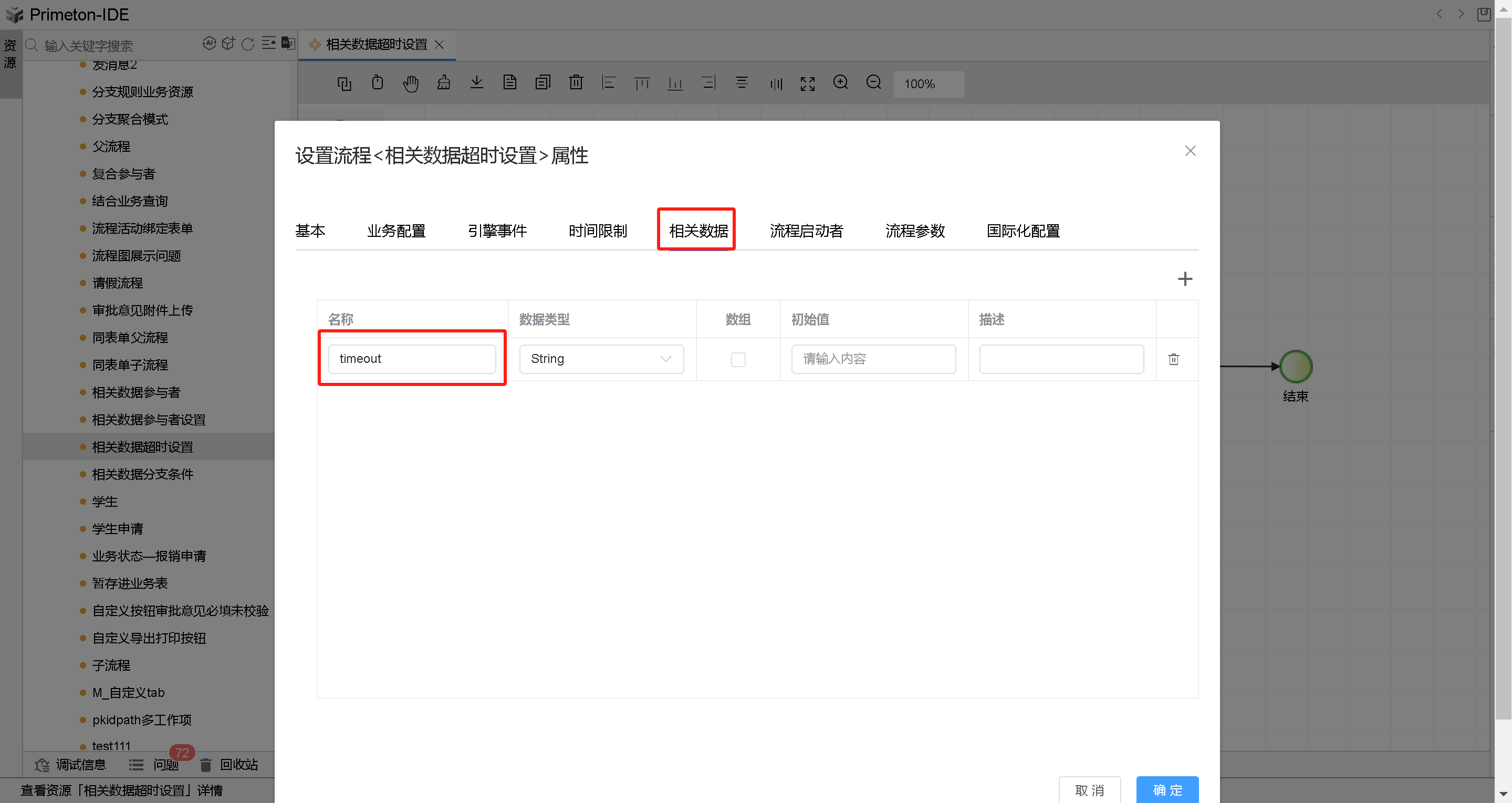Select the clear canvas broom tool
This screenshot has width=1512, height=803.
pyautogui.click(x=444, y=83)
